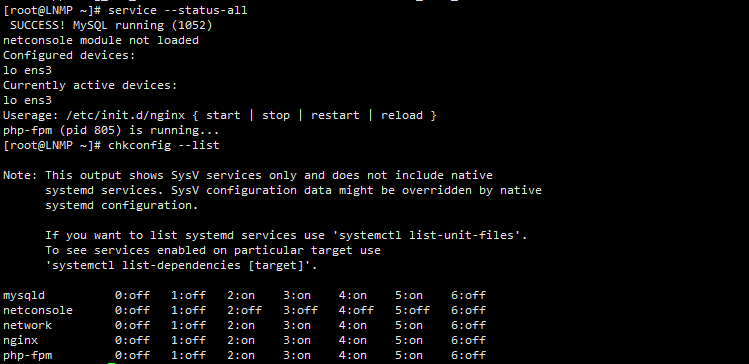Screen dimensions: 749x364
Task: Click the php-fpm service name in list
Action: (27, 355)
